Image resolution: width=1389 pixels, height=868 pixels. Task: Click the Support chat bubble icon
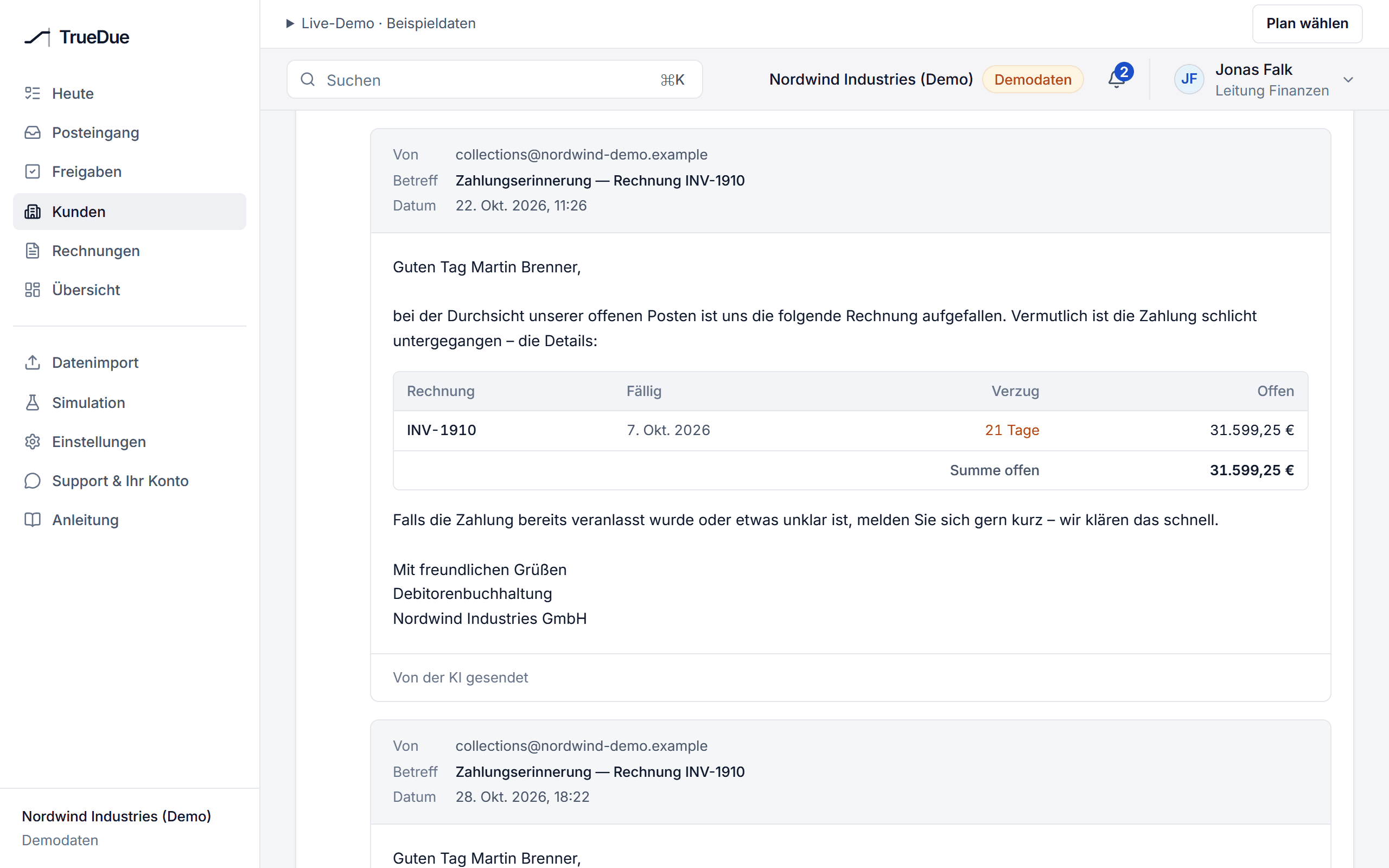tap(33, 481)
